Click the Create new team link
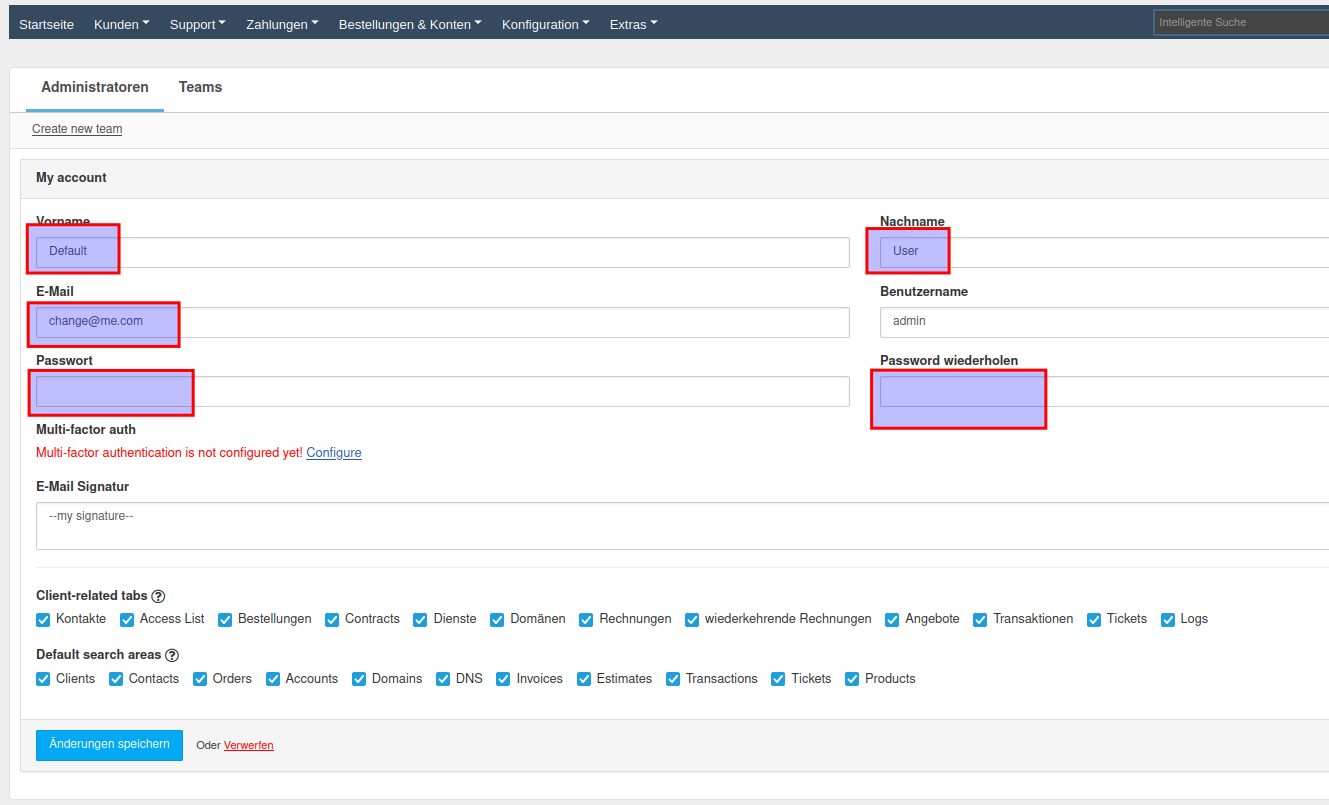 pos(77,129)
